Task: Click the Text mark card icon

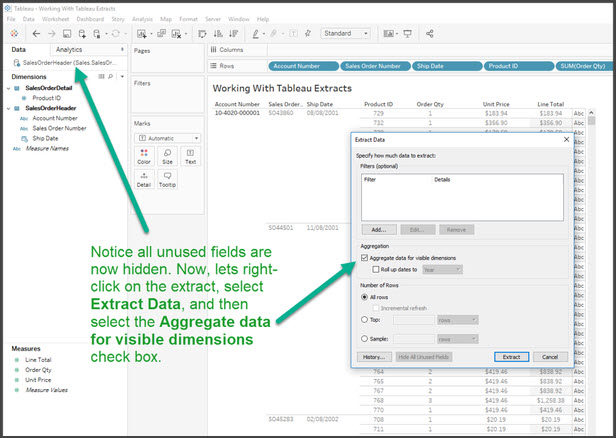Action: click(190, 155)
